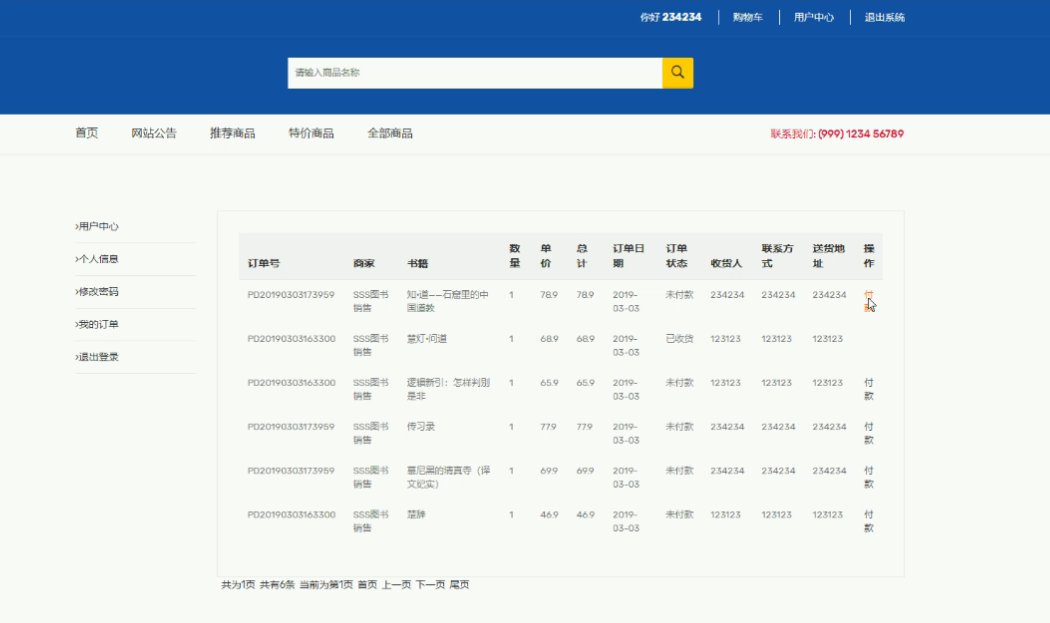Click the 共有6条 record count text
This screenshot has height=623, width=1050.
277,585
